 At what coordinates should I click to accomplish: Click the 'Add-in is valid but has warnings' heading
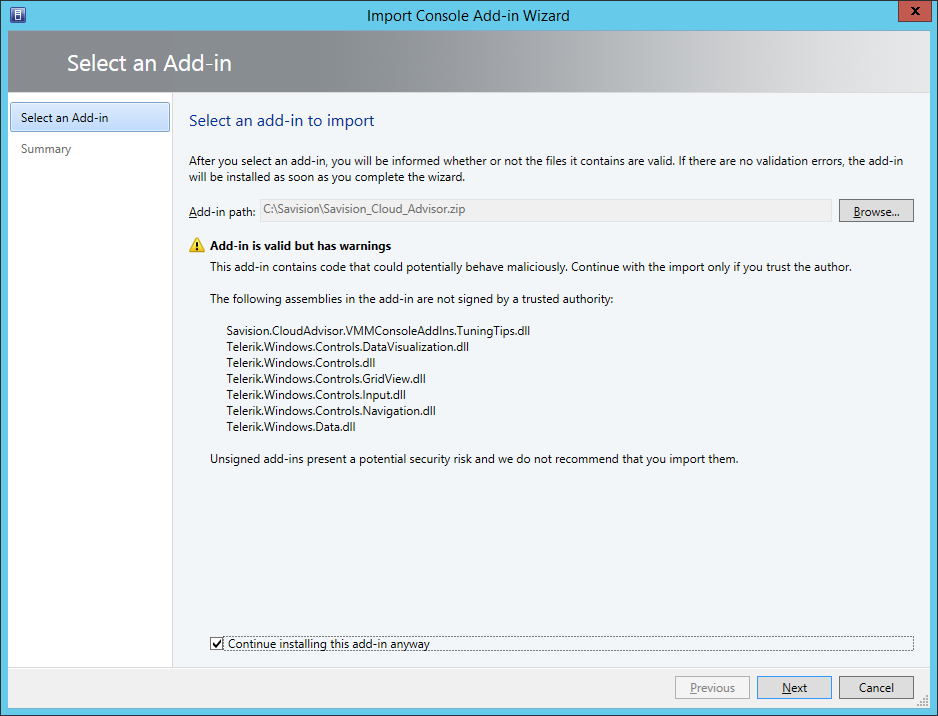[x=300, y=246]
